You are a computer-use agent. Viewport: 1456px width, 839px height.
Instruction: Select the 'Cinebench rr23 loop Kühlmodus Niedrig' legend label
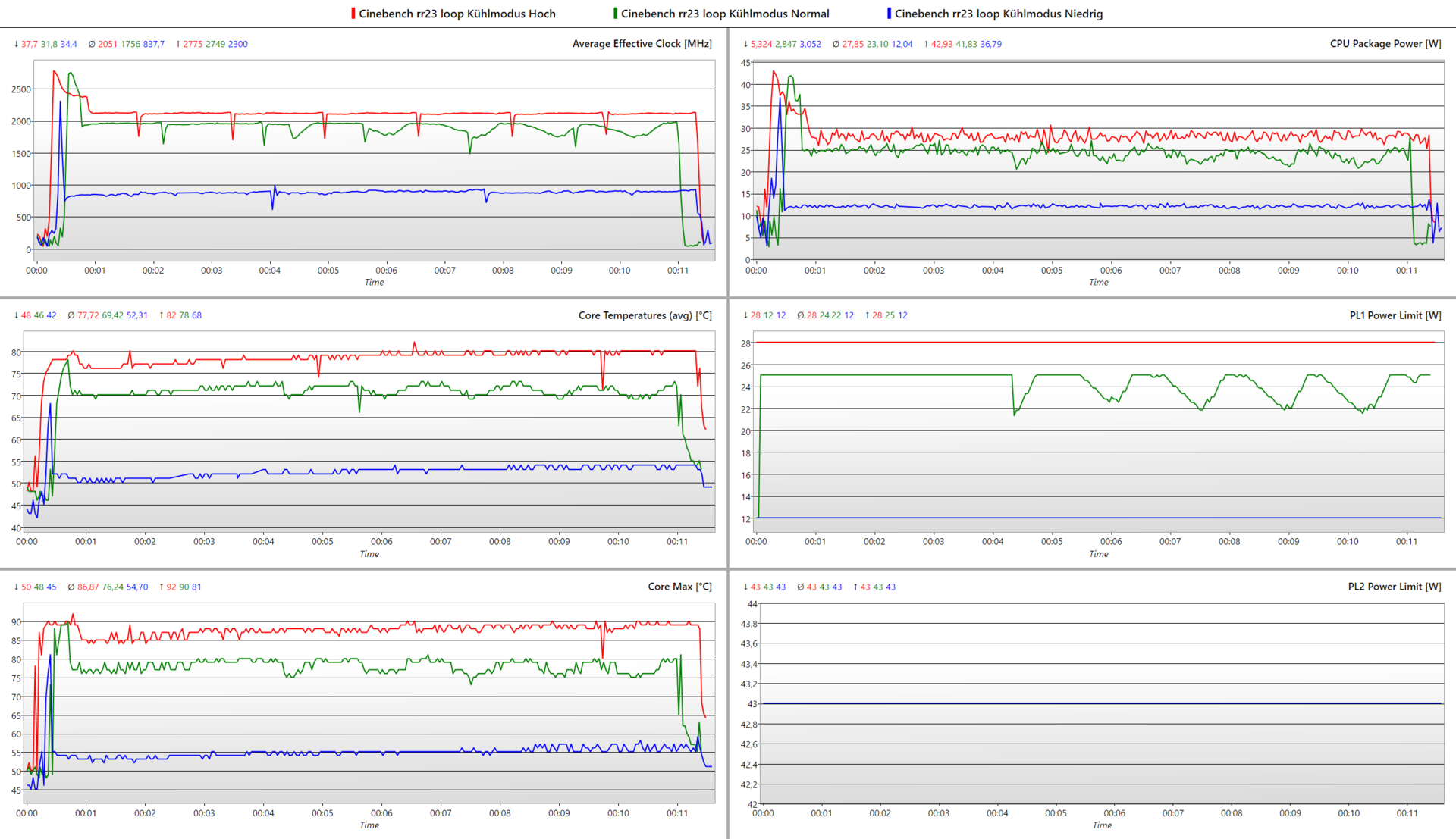click(998, 14)
